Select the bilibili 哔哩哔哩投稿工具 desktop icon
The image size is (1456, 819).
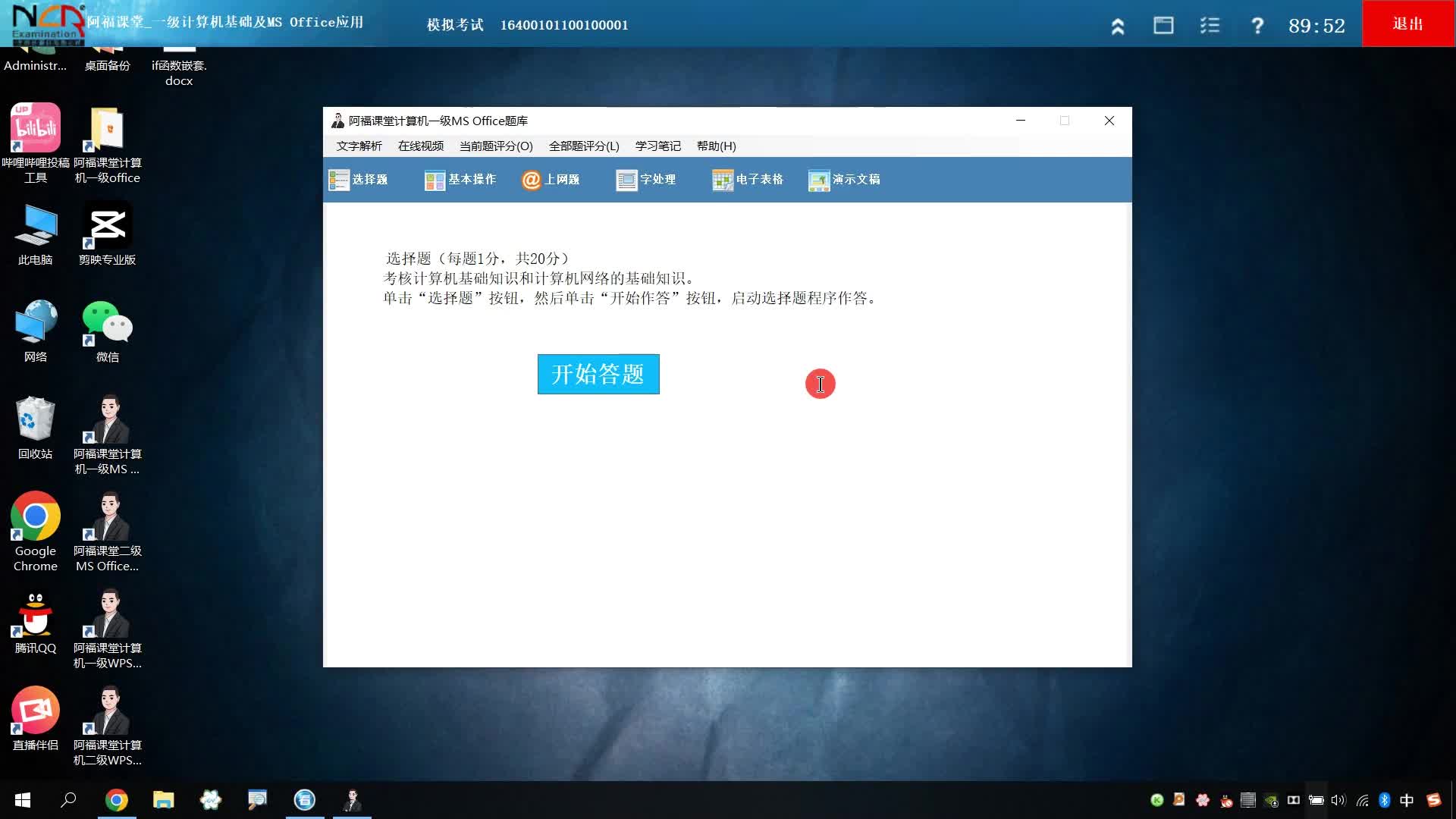[x=36, y=143]
